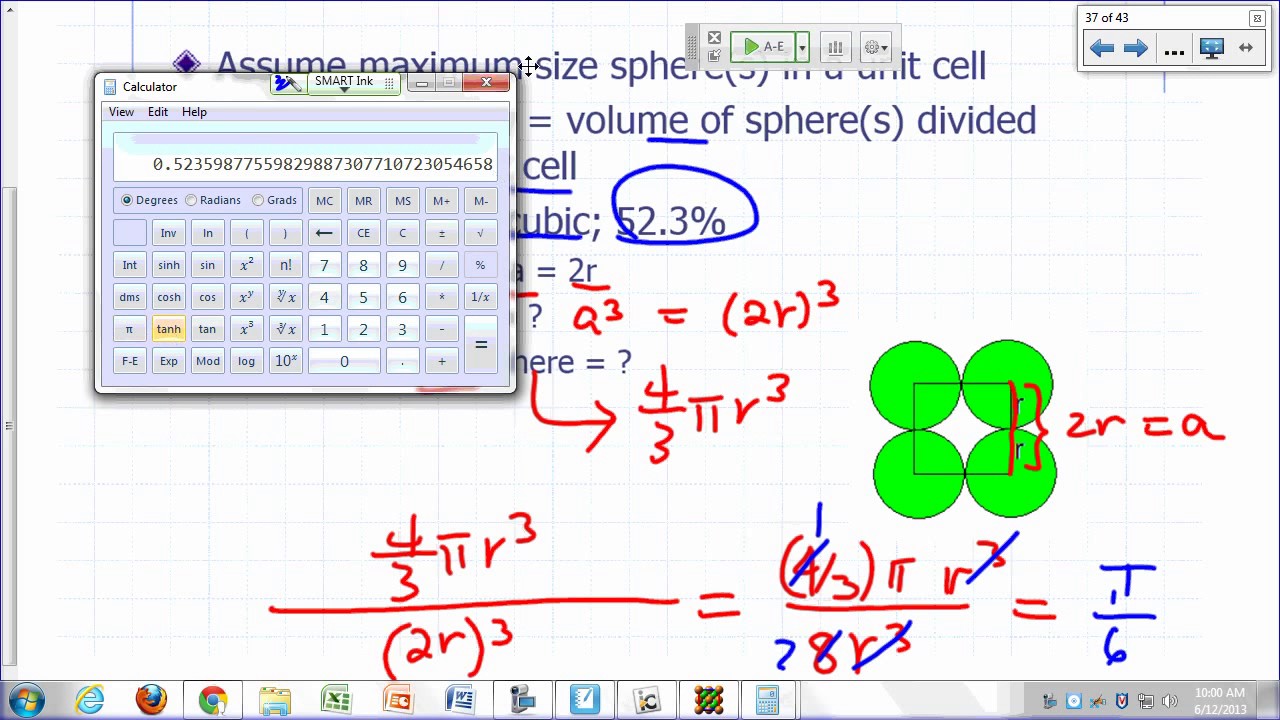Viewport: 1280px width, 720px height.
Task: Go to the previous slide with the left arrow
Action: (1101, 48)
